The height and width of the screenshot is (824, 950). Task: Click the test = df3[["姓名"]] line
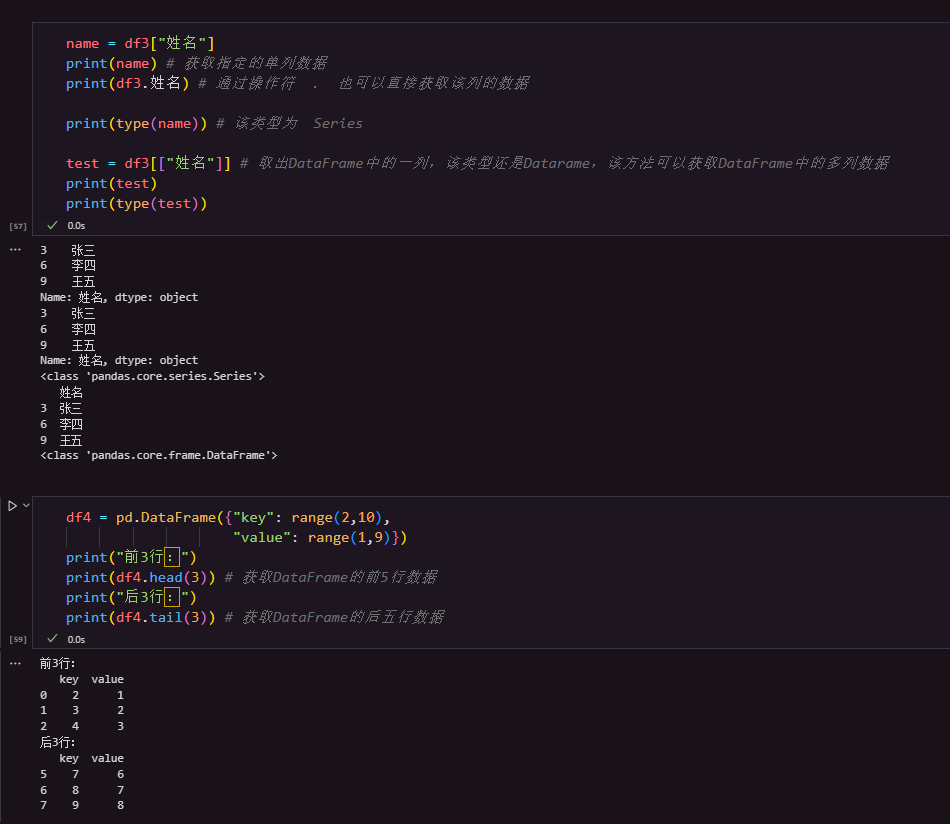[148, 163]
